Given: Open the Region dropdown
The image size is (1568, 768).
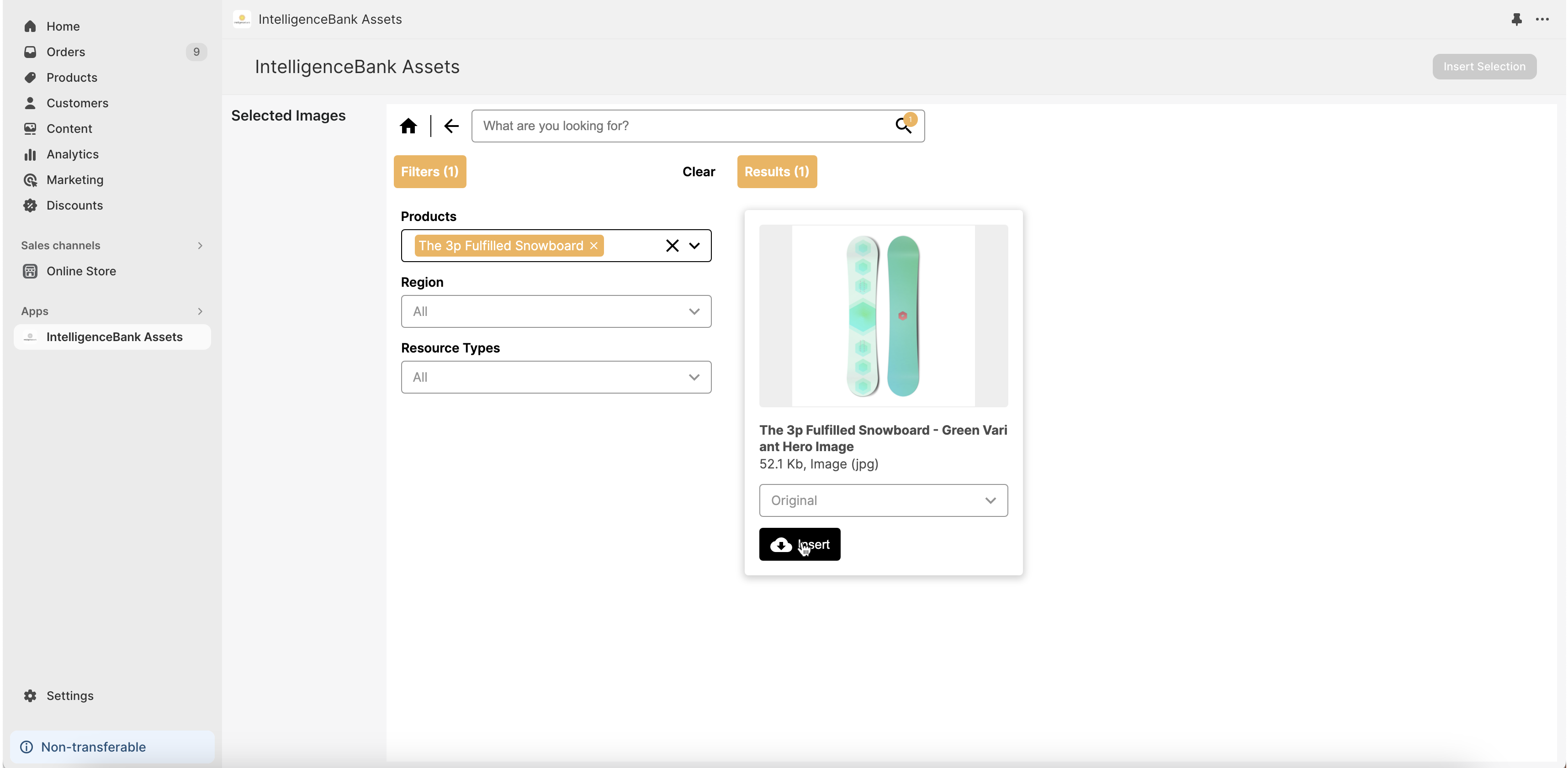Looking at the screenshot, I should point(556,311).
